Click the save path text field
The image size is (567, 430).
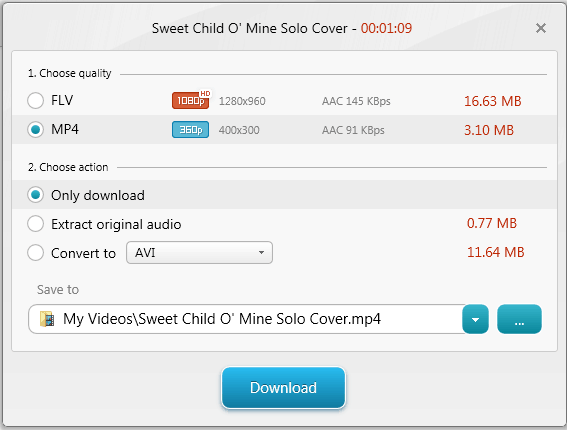[x=246, y=319]
